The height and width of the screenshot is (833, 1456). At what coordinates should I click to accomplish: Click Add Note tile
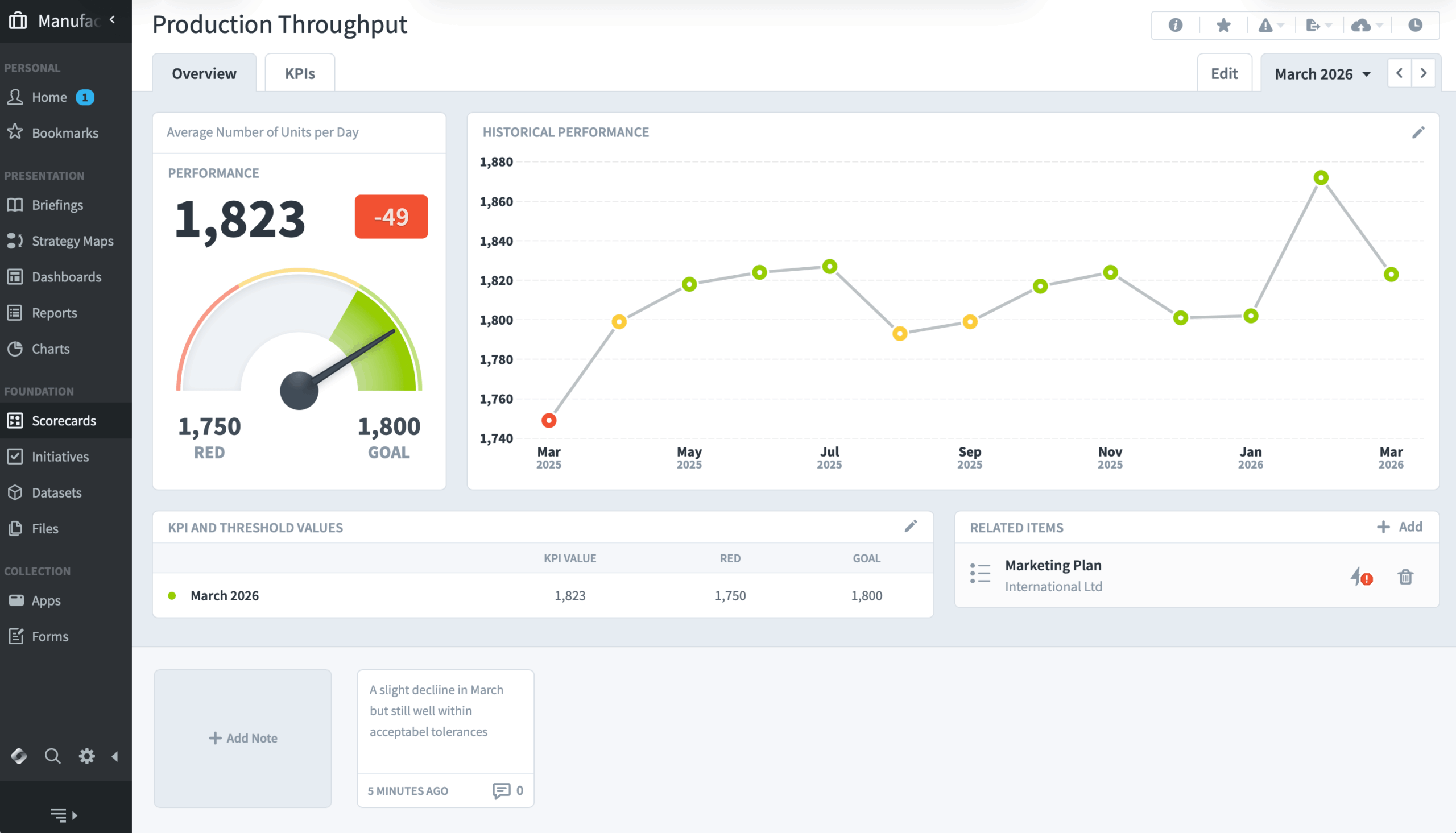pos(242,738)
